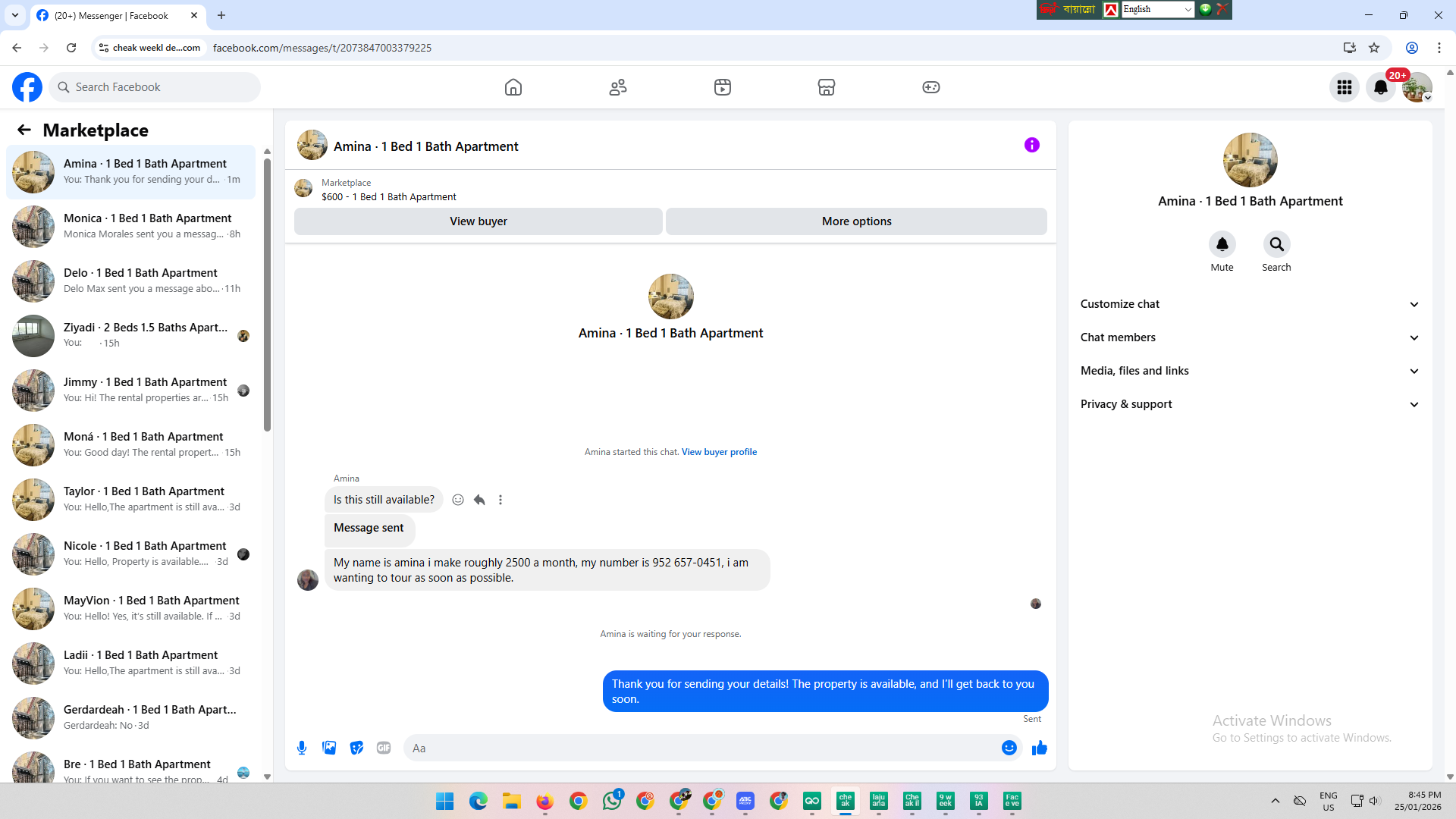Screen dimensions: 1456x819
Task: Expand Privacy & support section
Action: click(1250, 404)
